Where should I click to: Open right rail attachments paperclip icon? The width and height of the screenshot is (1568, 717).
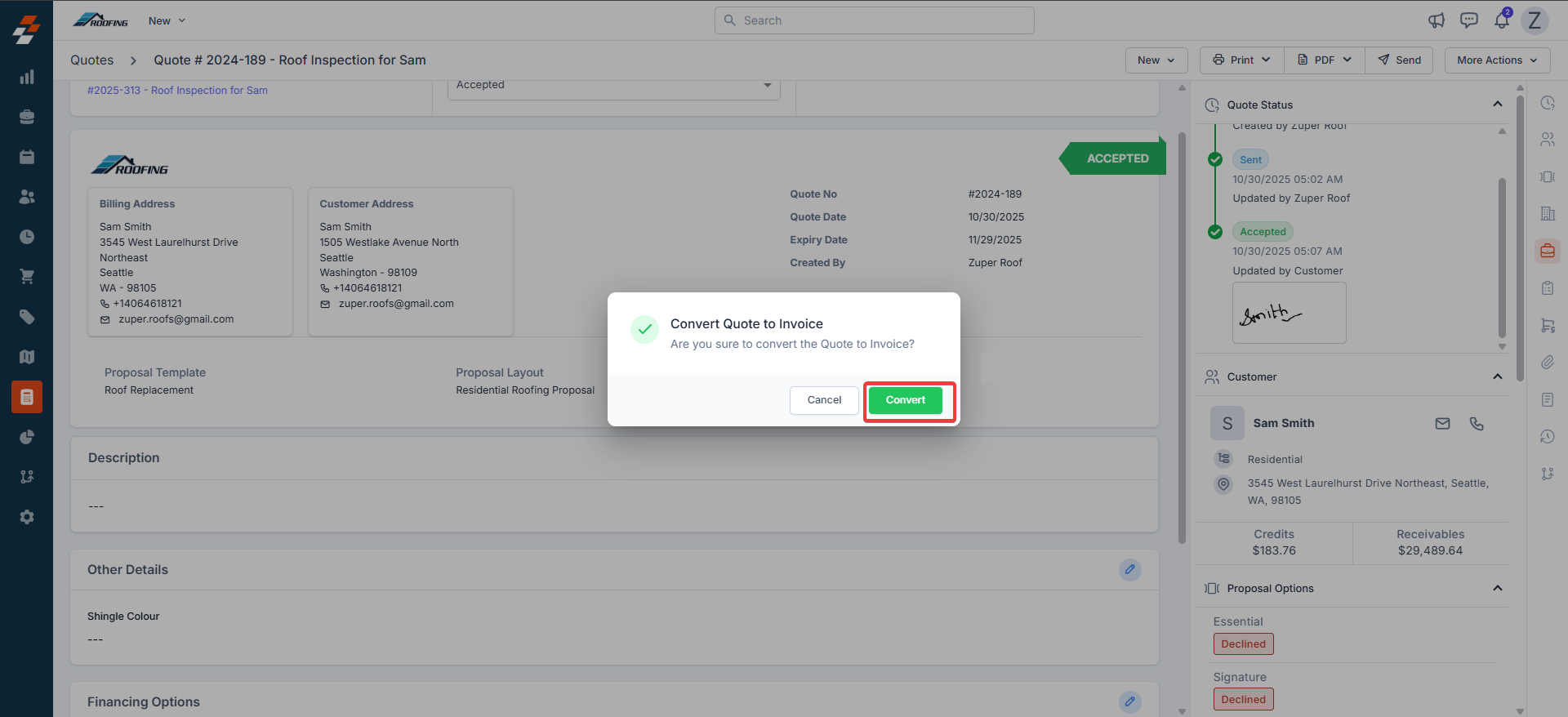1548,362
